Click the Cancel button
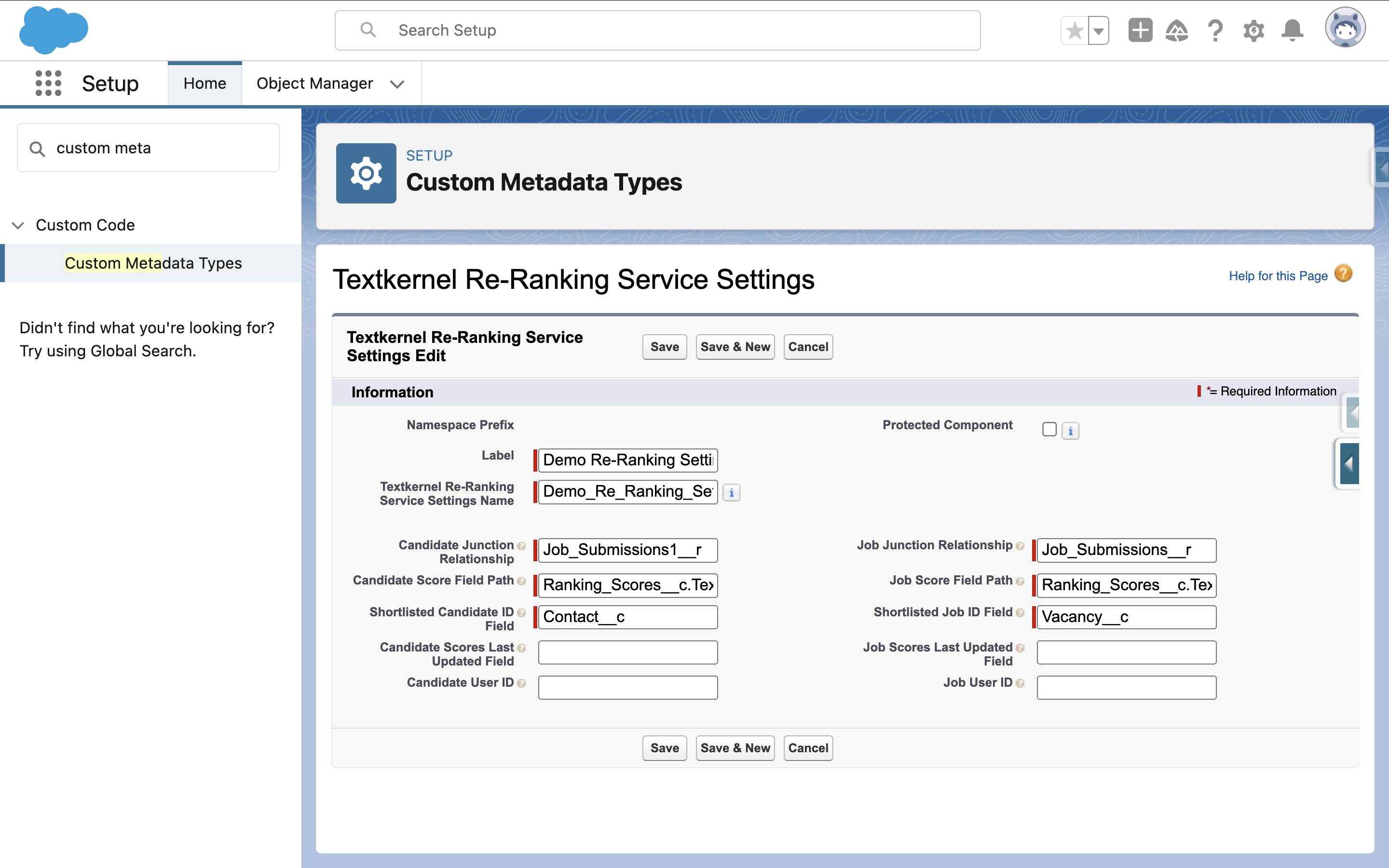Viewport: 1389px width, 868px height. [x=808, y=347]
